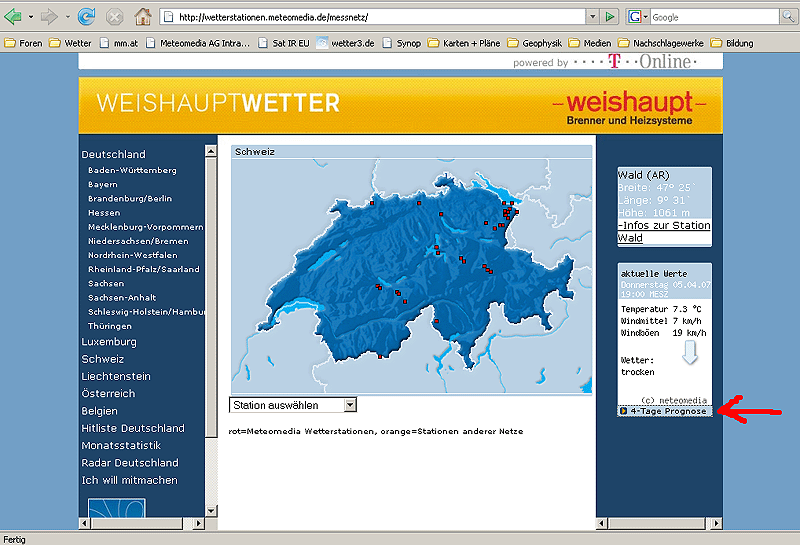
Task: Open the Bildung bookmarks folder
Action: [732, 43]
